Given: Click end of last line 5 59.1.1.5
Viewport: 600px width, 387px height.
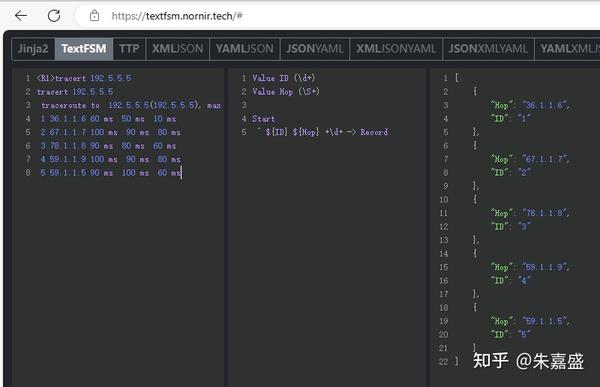Looking at the screenshot, I should [181, 173].
